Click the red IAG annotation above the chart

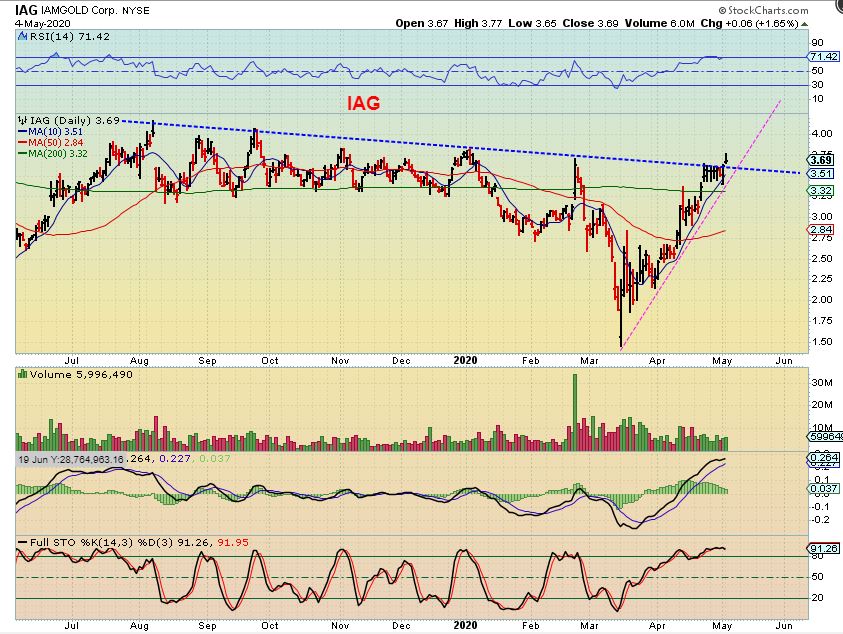(x=363, y=103)
